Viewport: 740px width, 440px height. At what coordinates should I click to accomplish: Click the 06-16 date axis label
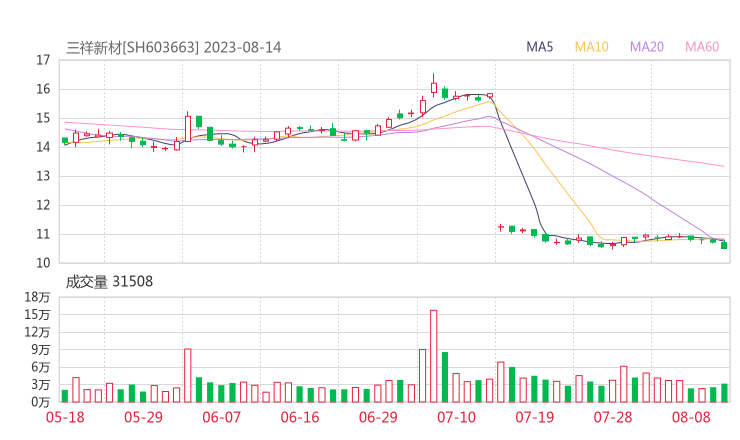click(x=300, y=417)
